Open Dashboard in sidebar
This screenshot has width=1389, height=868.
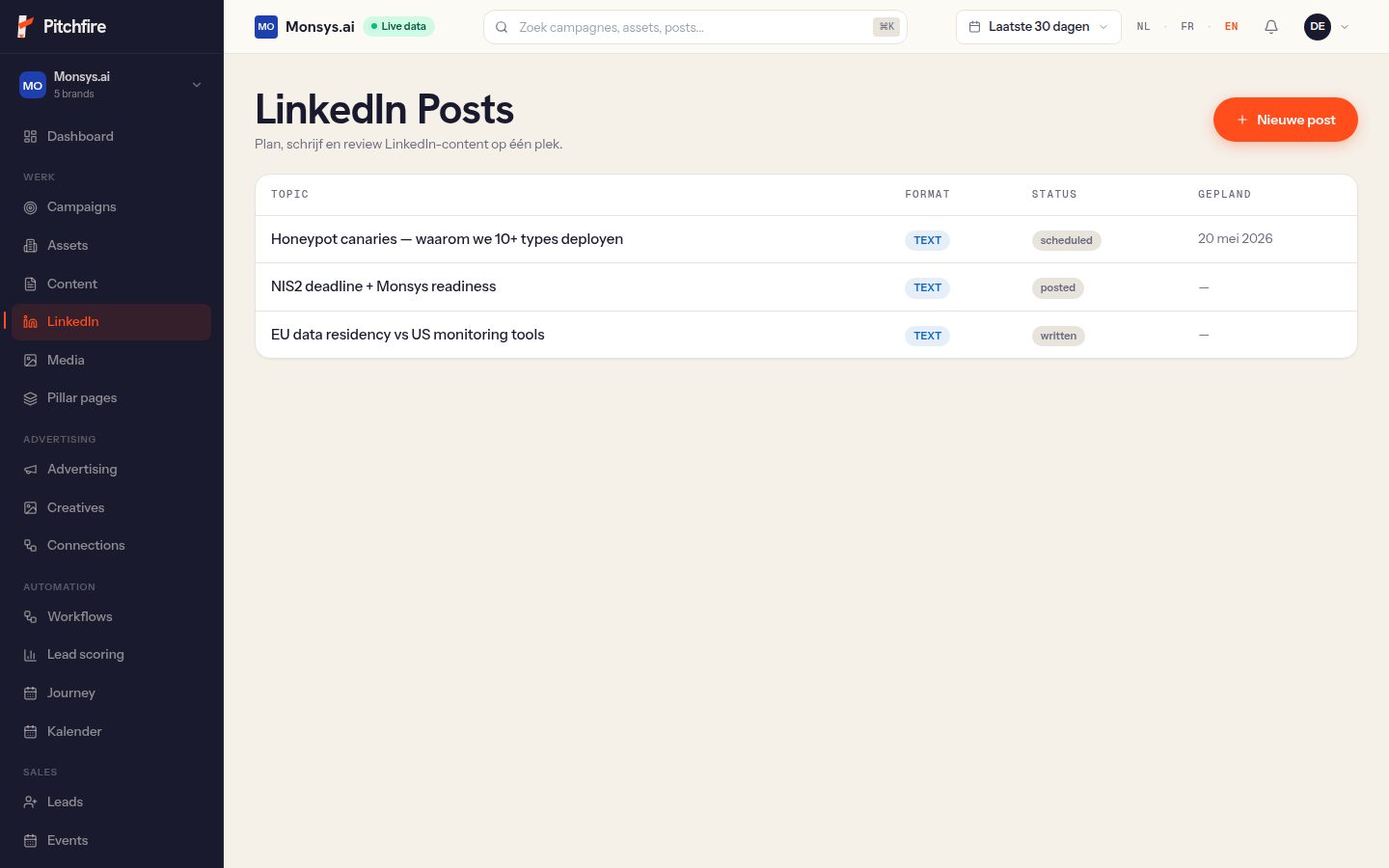click(112, 137)
